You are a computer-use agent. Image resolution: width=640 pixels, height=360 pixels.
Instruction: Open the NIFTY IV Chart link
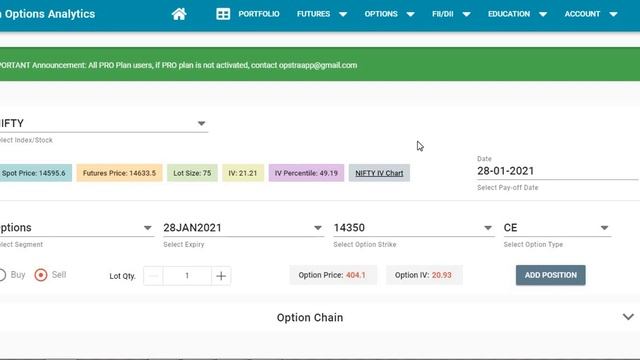click(x=379, y=173)
